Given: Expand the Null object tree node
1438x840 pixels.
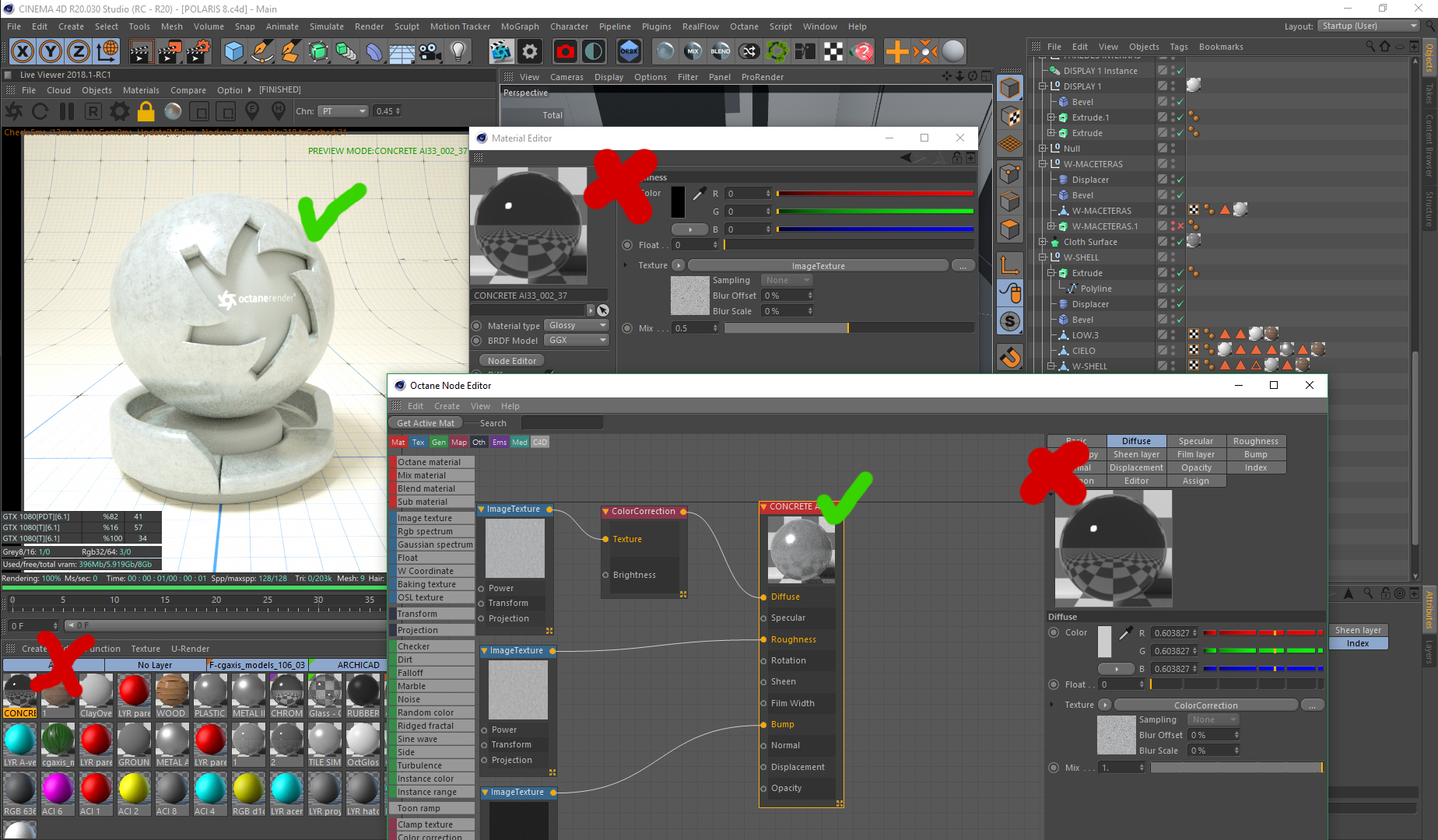Looking at the screenshot, I should point(1043,149).
